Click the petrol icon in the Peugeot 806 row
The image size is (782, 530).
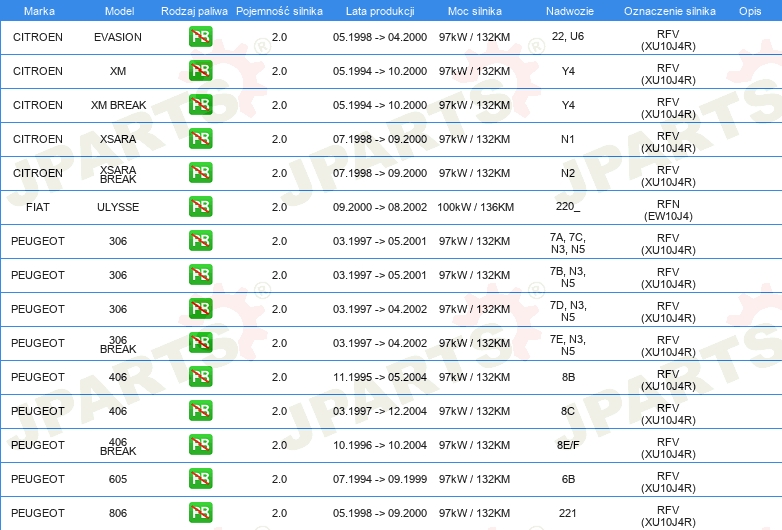200,513
